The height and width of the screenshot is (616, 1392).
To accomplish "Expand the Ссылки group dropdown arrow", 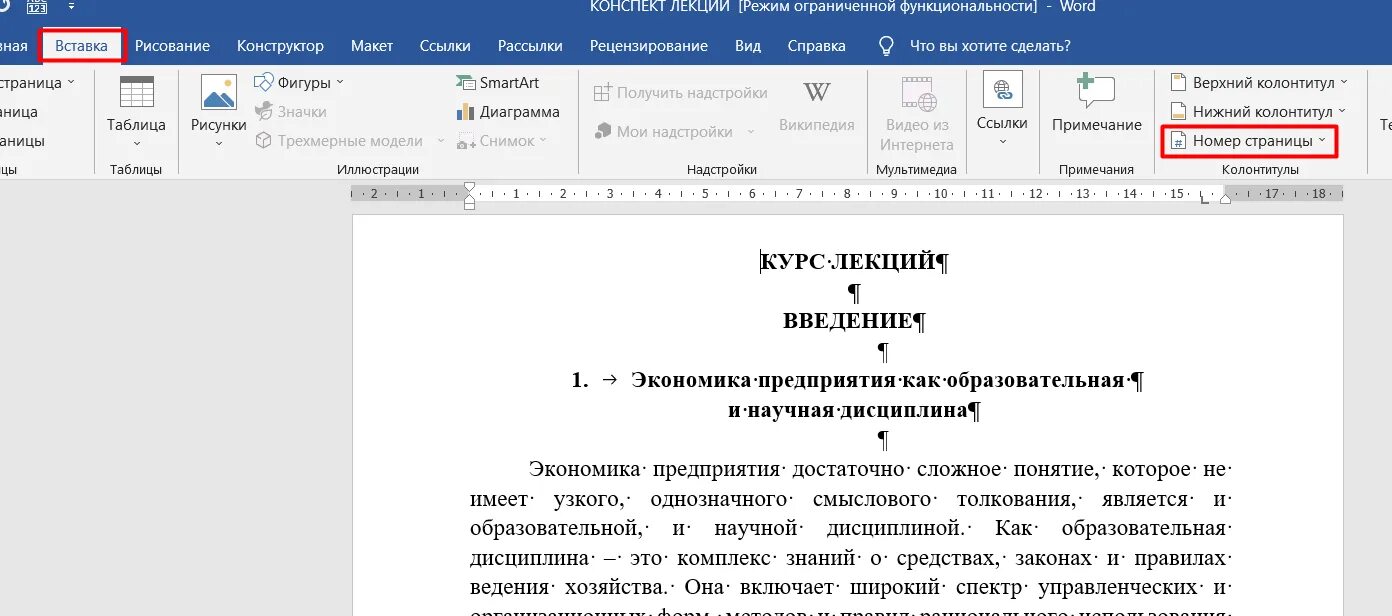I will [1002, 142].
